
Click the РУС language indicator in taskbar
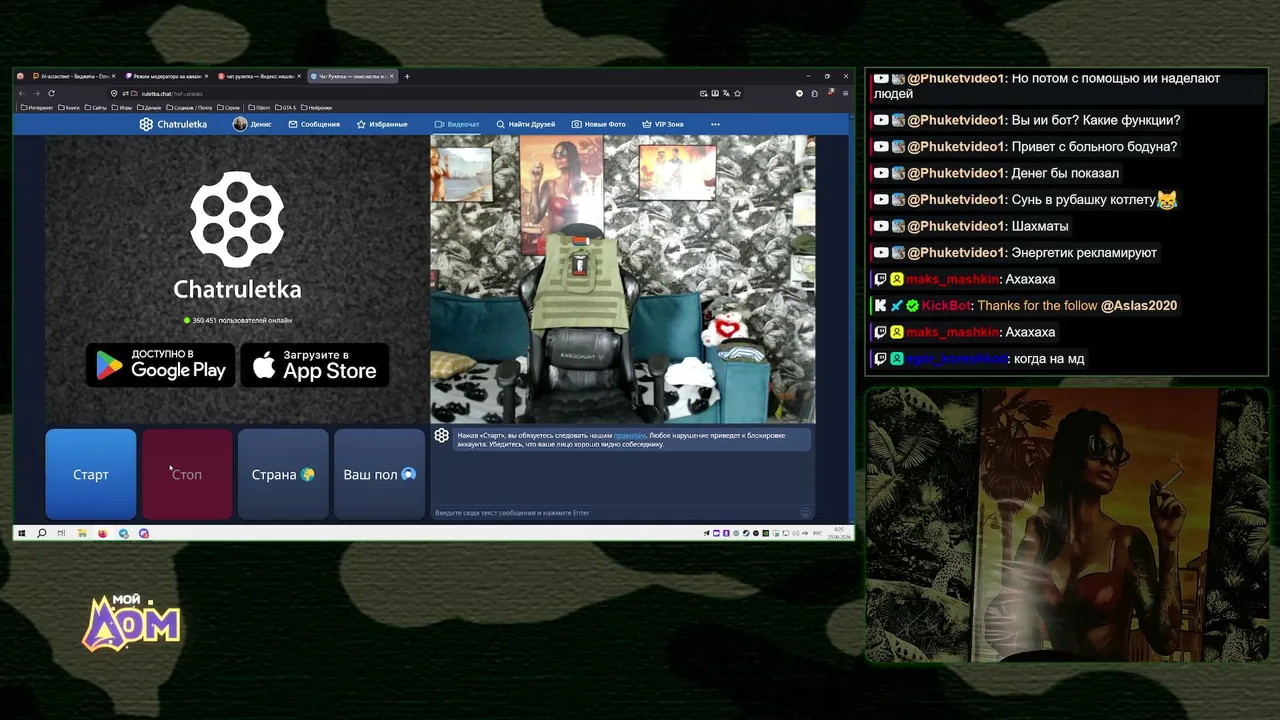pos(817,533)
